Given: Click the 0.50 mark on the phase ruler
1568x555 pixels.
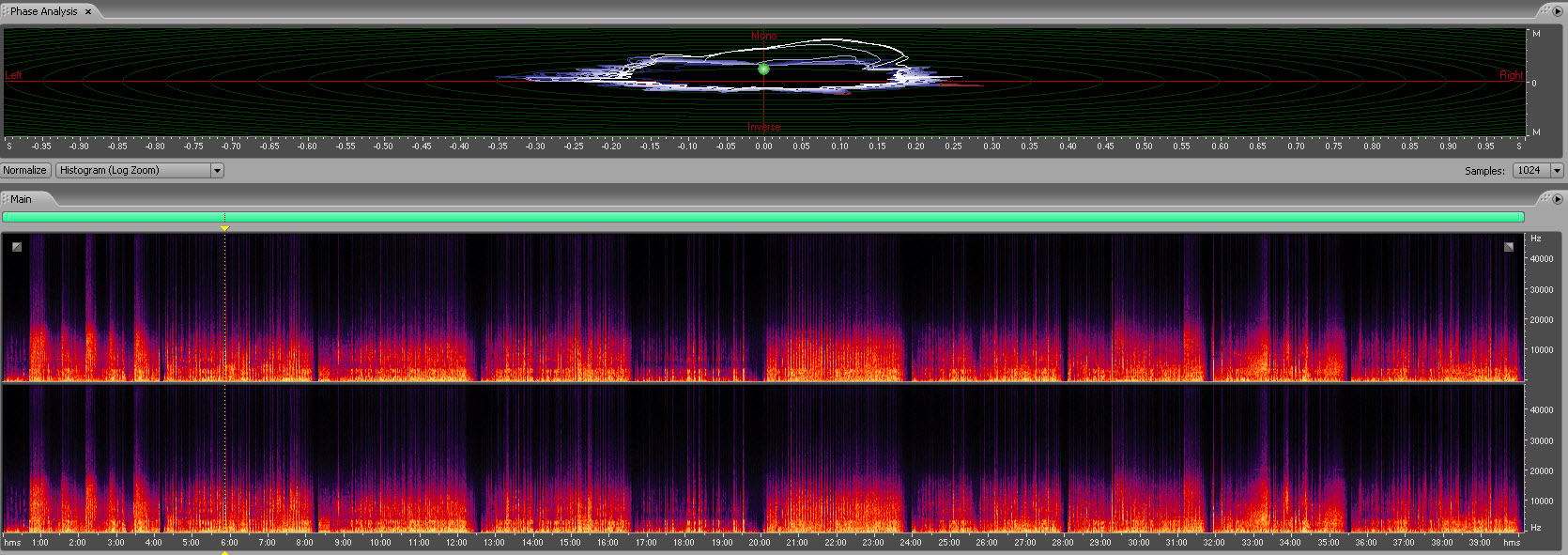Looking at the screenshot, I should tap(1144, 146).
